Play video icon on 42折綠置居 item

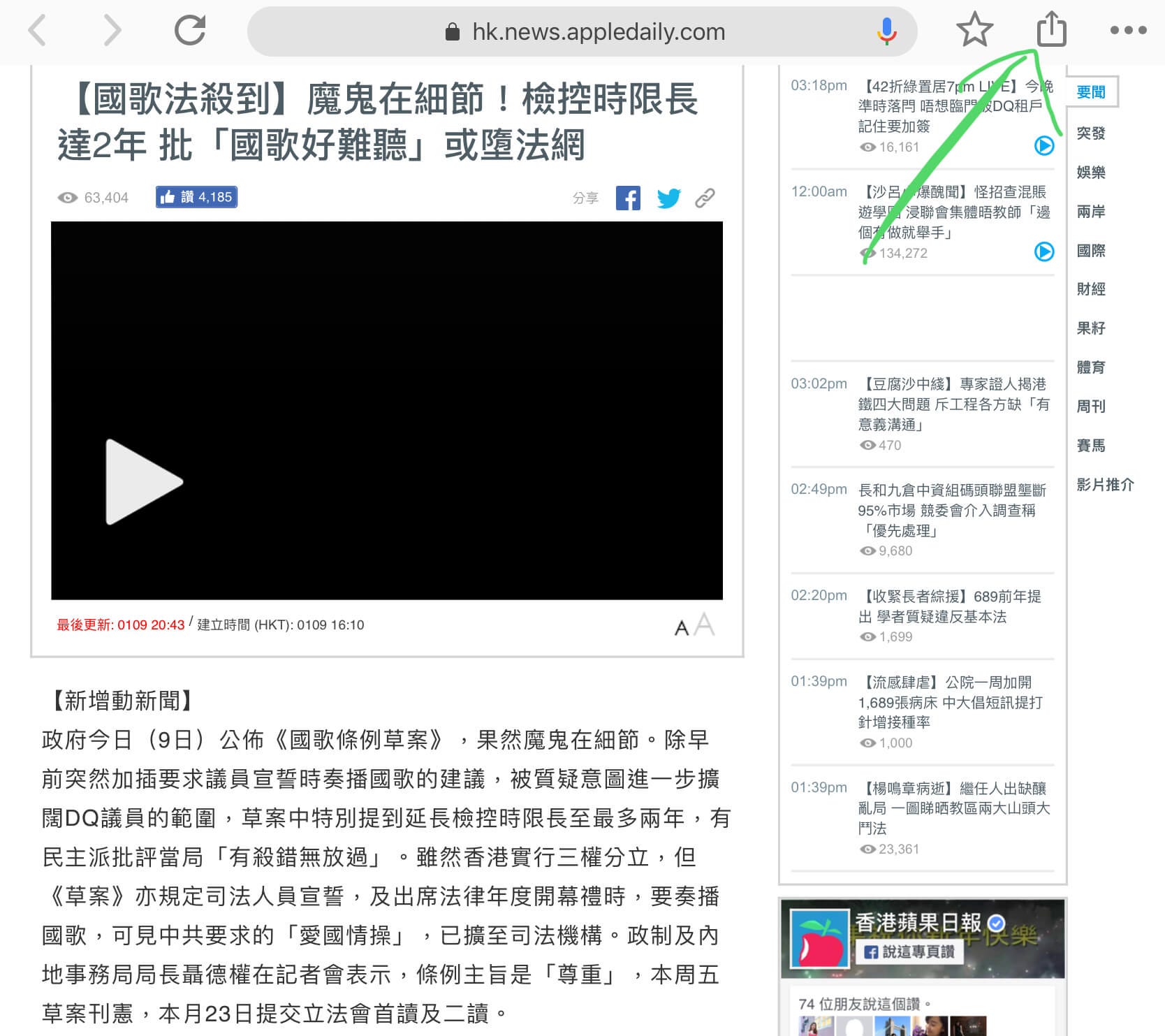(x=1043, y=145)
